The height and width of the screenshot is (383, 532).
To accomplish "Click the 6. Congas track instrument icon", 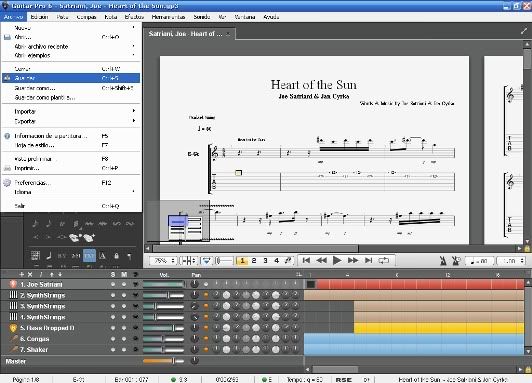I will [x=13, y=339].
